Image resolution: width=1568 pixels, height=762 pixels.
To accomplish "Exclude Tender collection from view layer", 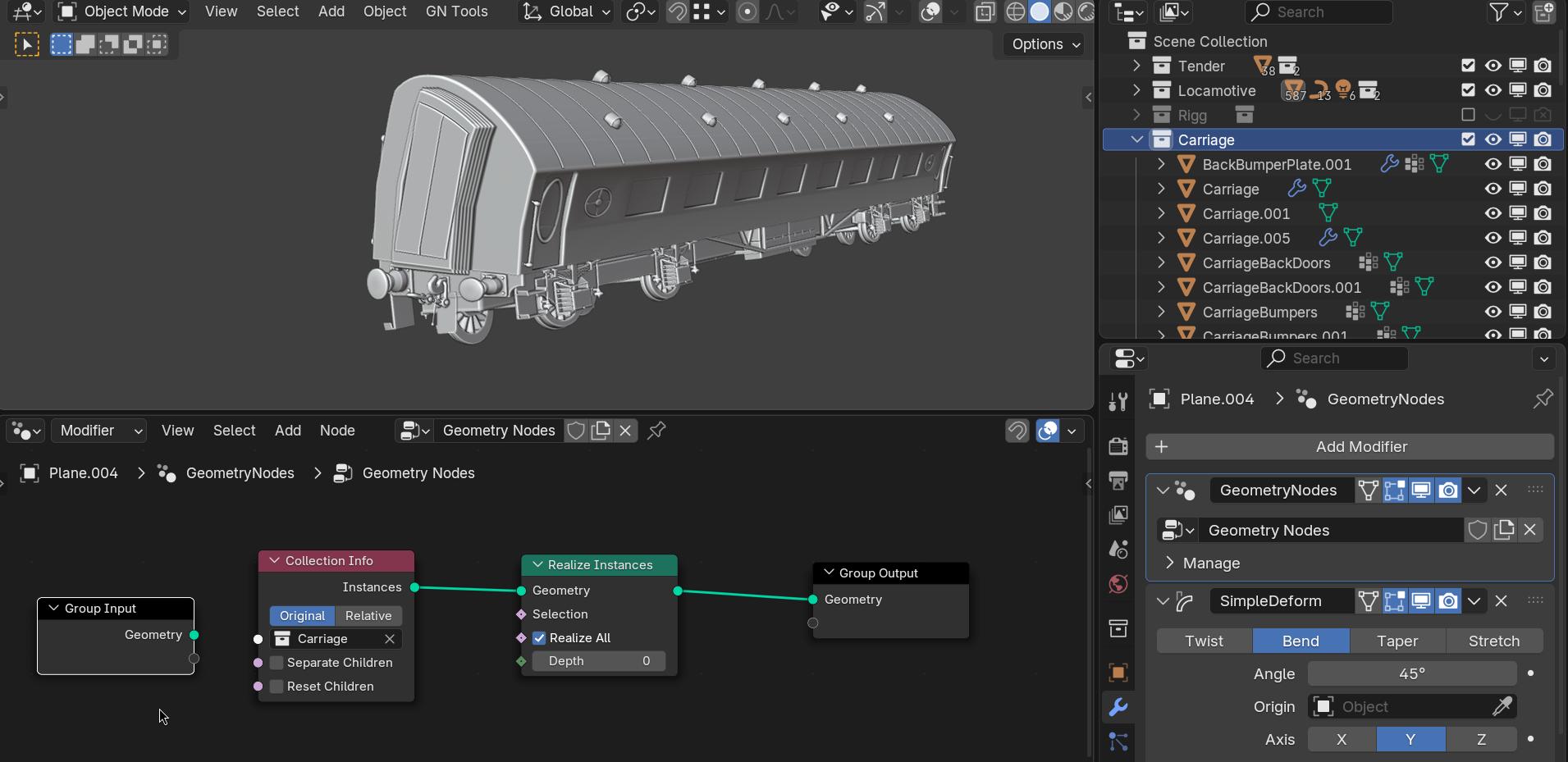I will coord(1468,66).
